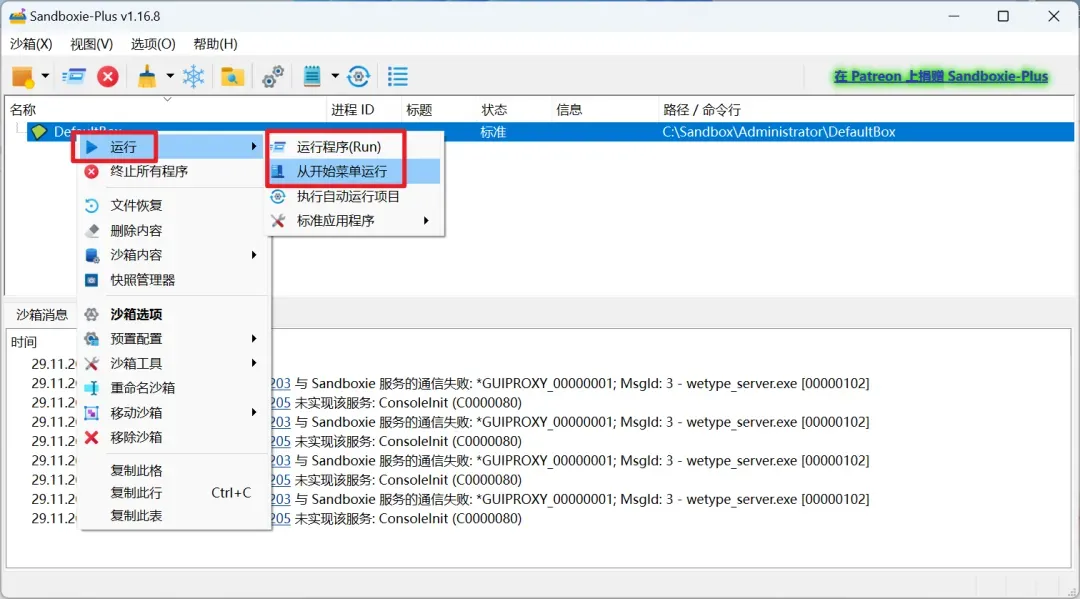The width and height of the screenshot is (1080, 599).
Task: Click the run program window toolbar icon
Action: (x=74, y=76)
